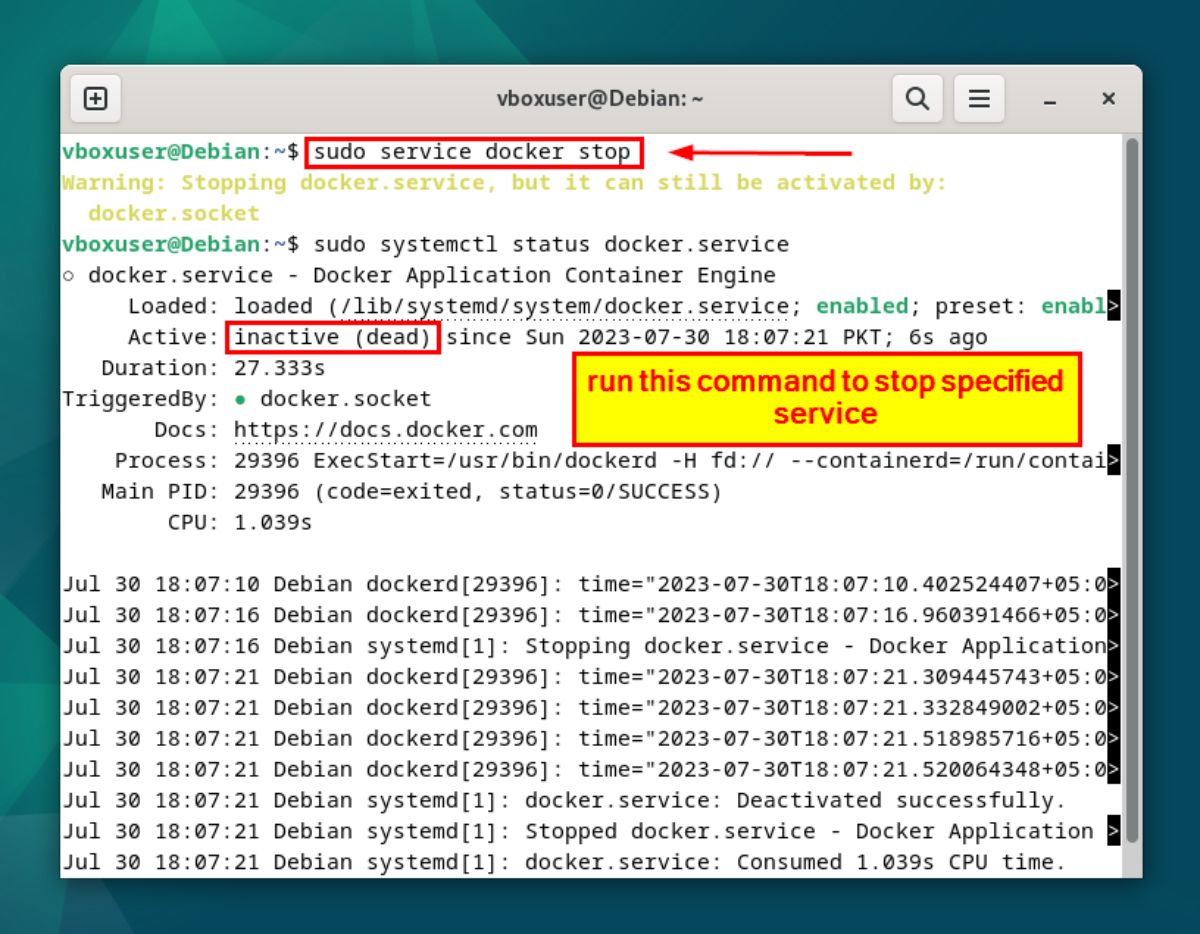1200x934 pixels.
Task: Click the green 'enabled' text
Action: [862, 306]
